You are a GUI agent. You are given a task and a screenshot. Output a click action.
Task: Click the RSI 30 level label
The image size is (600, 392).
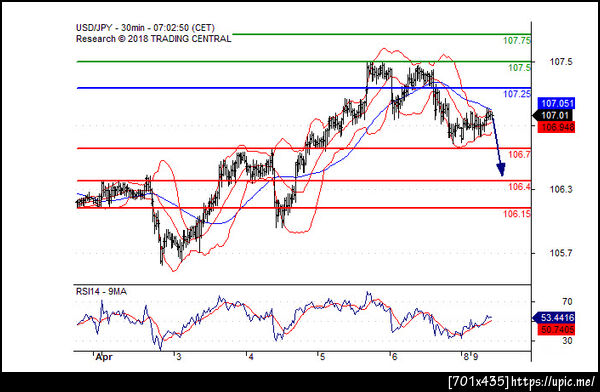point(567,341)
